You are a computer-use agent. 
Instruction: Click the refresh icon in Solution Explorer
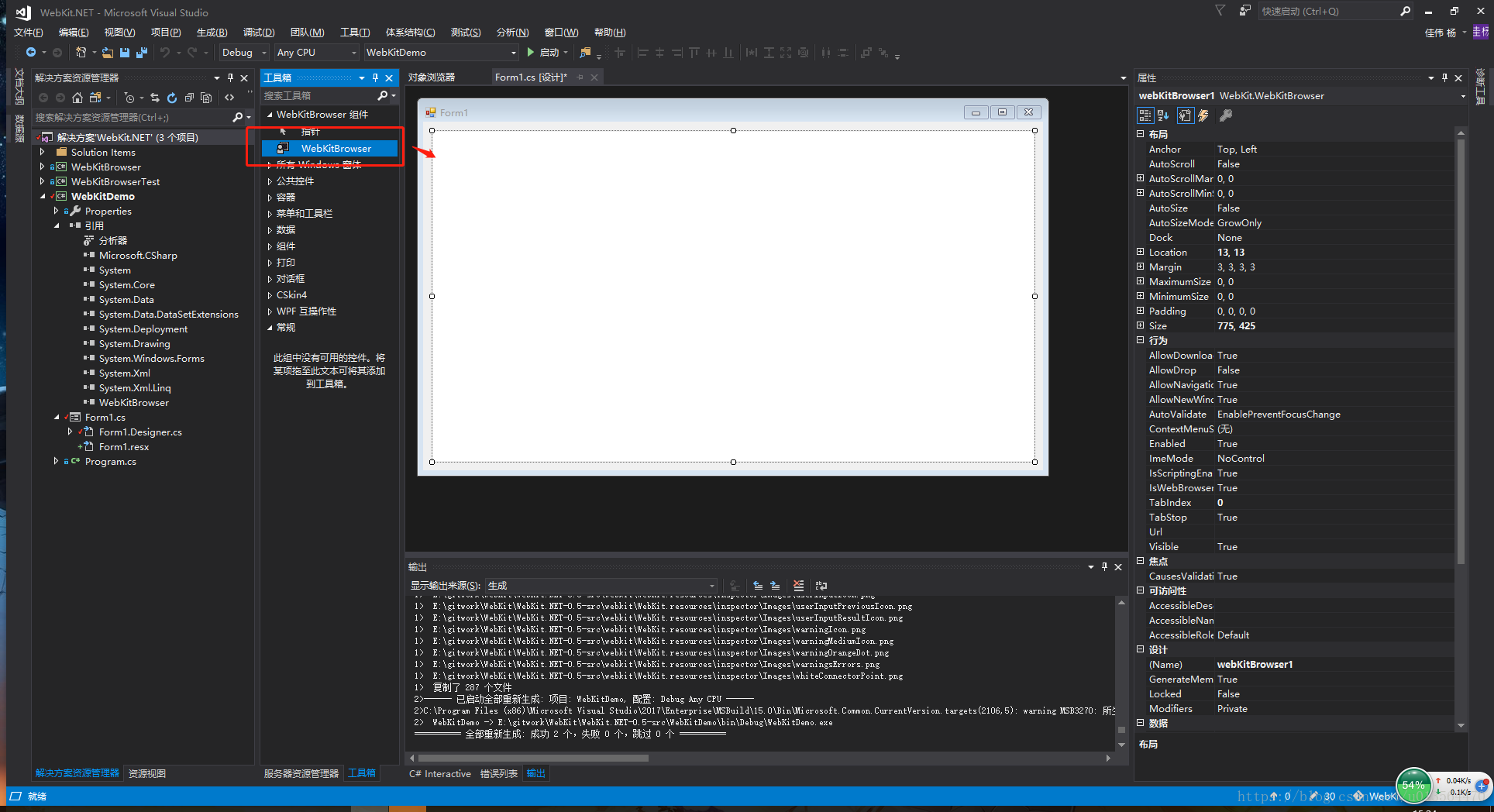[172, 98]
